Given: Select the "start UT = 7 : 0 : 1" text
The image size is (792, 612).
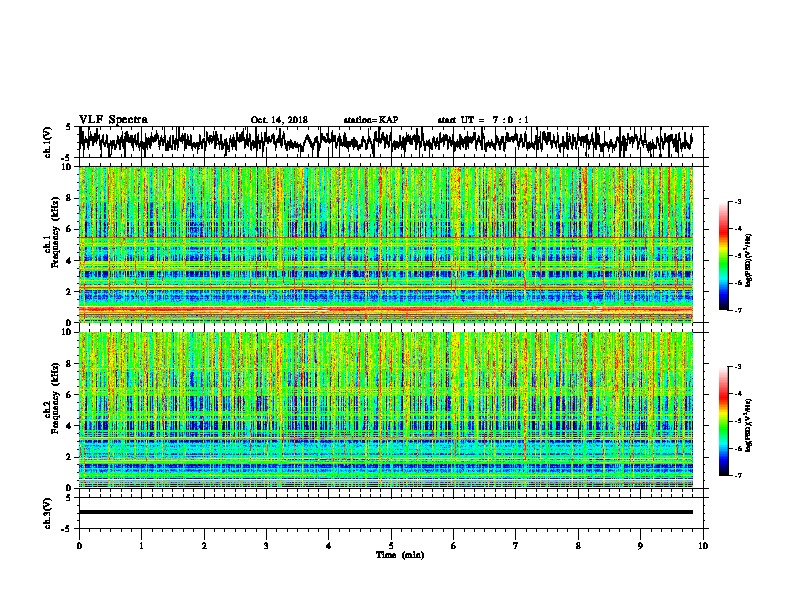Looking at the screenshot, I should 483,120.
